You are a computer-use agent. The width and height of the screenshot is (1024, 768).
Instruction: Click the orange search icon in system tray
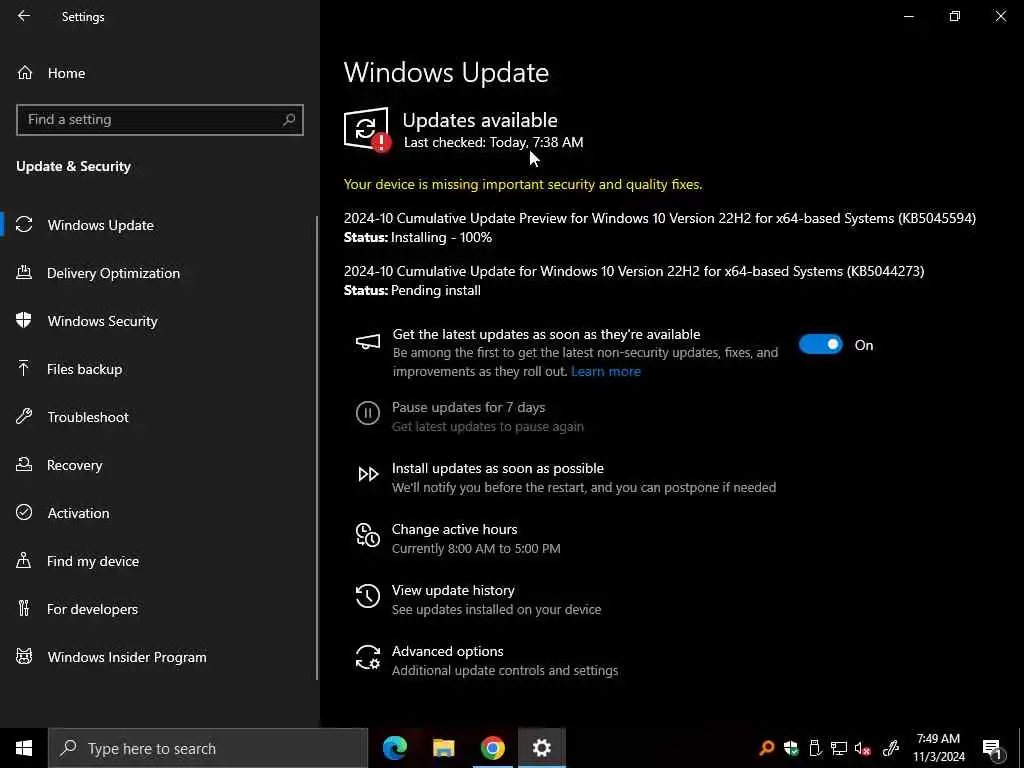pyautogui.click(x=767, y=748)
